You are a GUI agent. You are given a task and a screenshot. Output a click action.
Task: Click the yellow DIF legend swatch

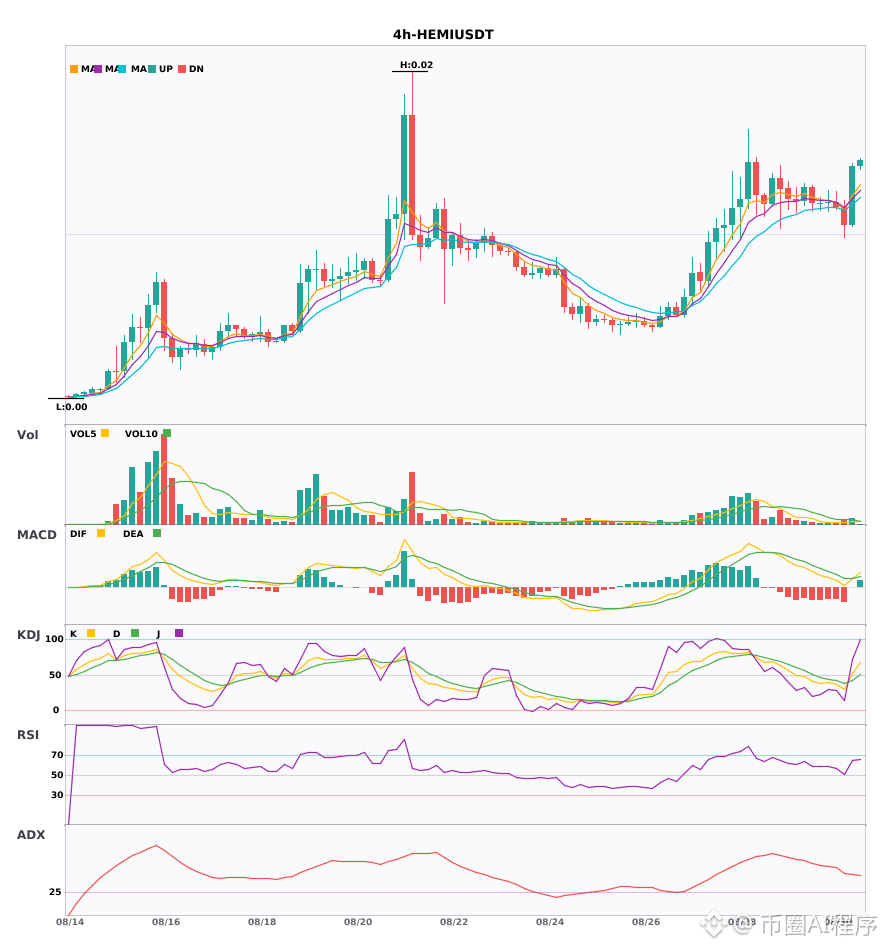101,533
